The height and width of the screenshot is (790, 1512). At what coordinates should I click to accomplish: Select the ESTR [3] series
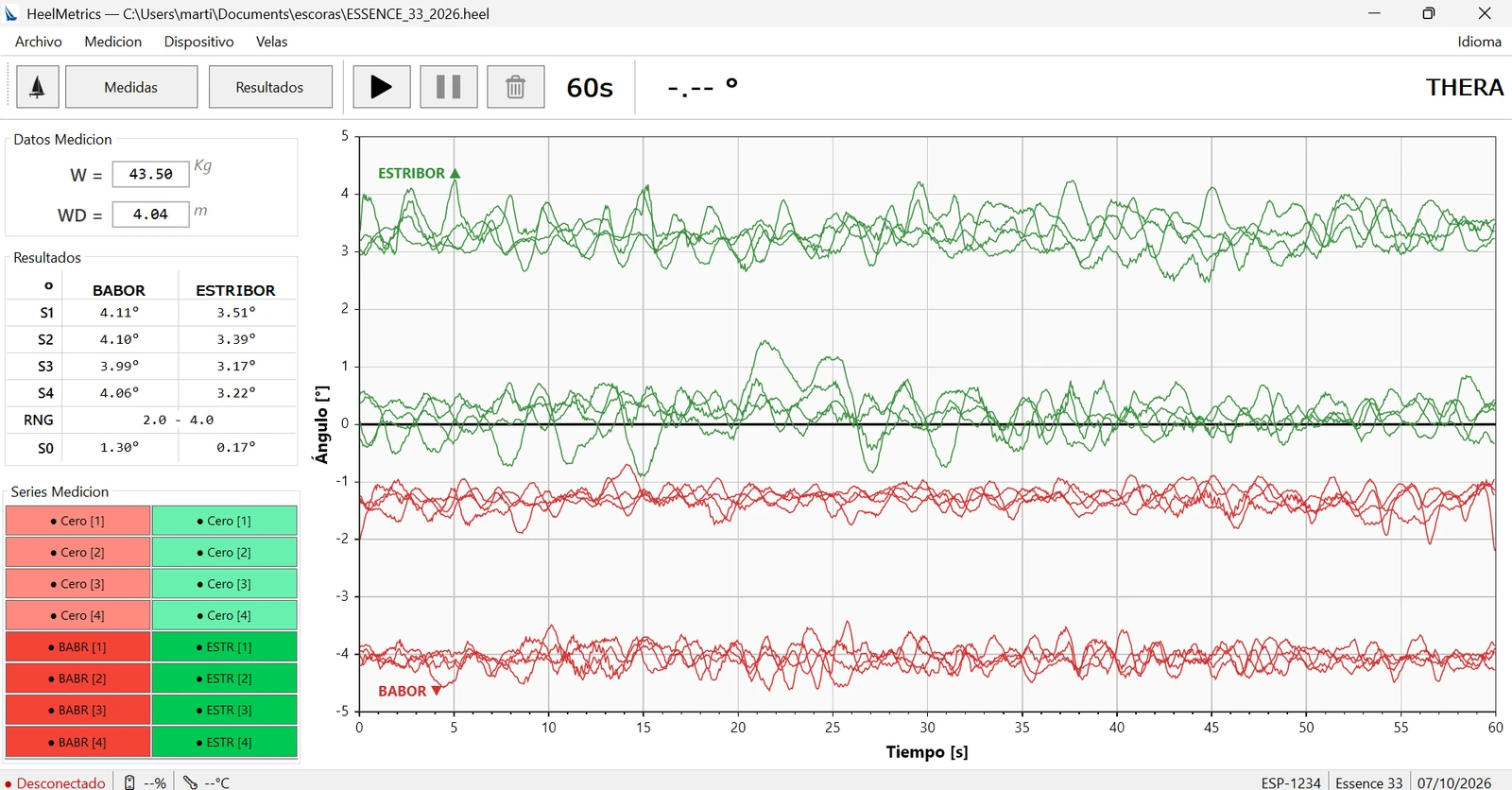(x=225, y=710)
